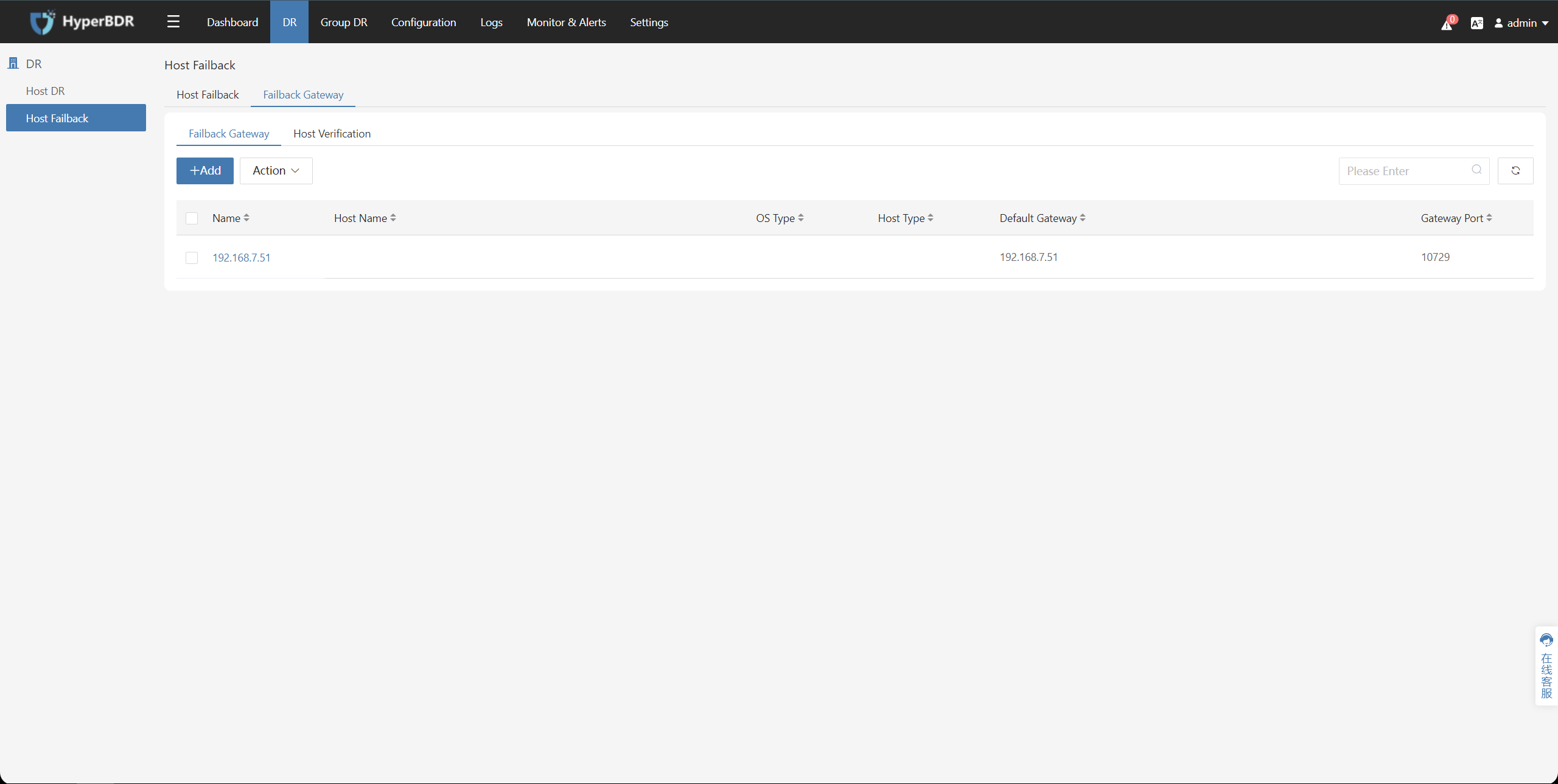Click the language switch icon

(1476, 23)
